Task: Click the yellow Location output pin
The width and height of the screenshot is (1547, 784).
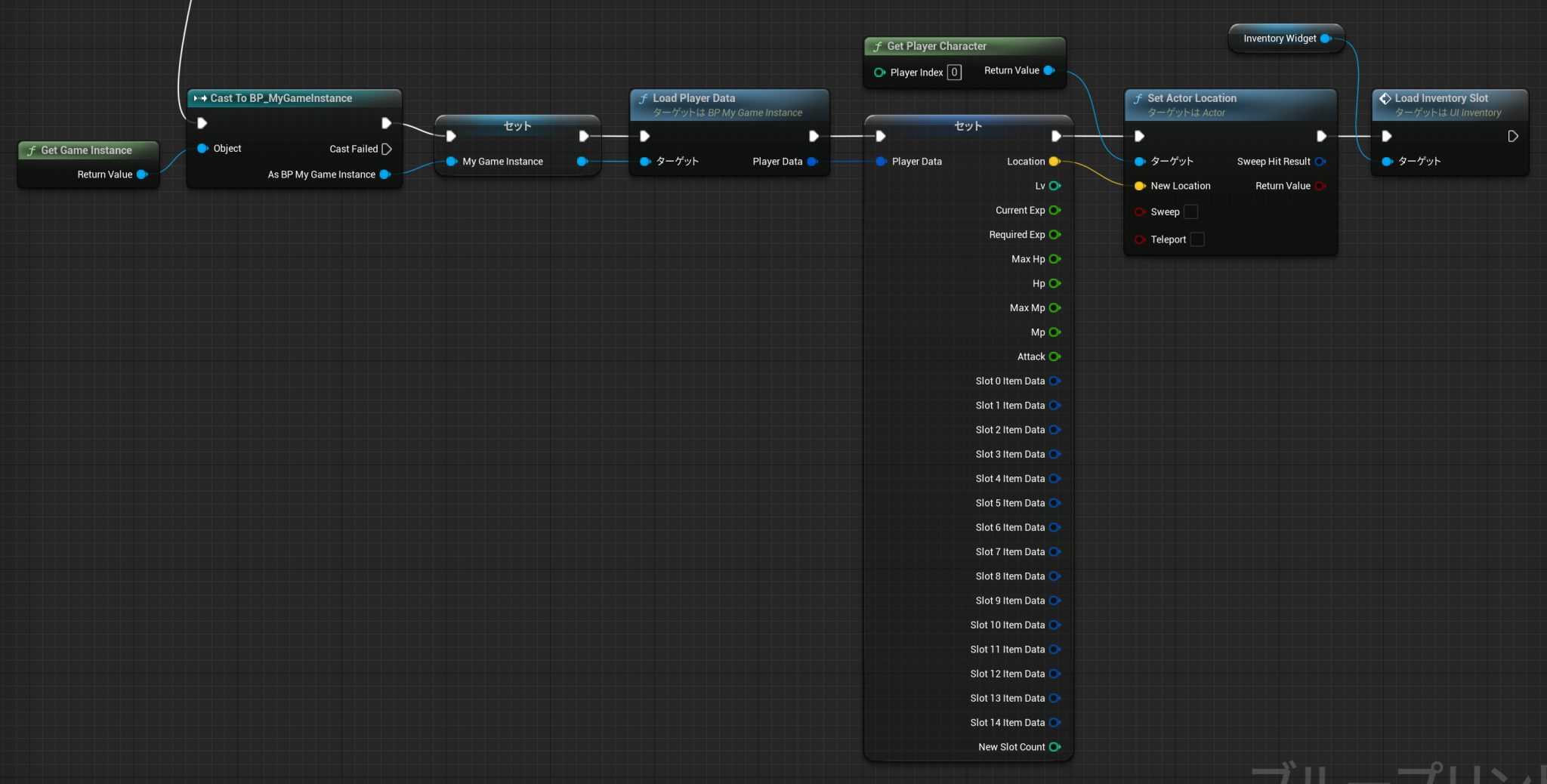Action: pos(1054,162)
